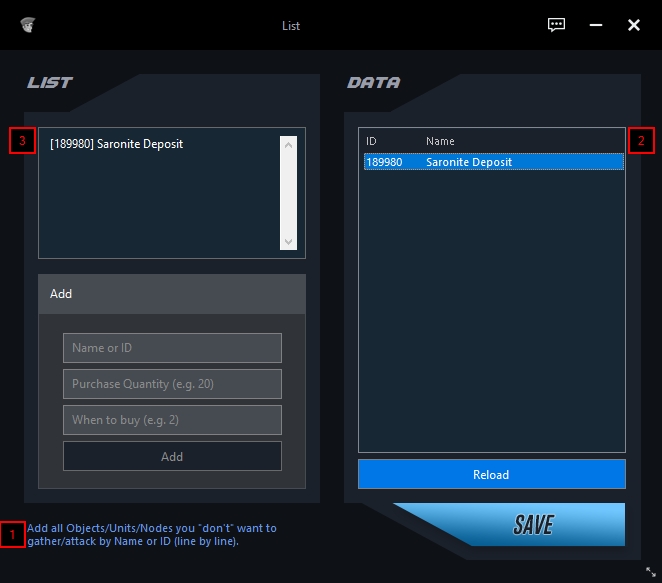Viewport: 662px width, 583px height.
Task: Click the red marker labeled 2
Action: (x=642, y=140)
